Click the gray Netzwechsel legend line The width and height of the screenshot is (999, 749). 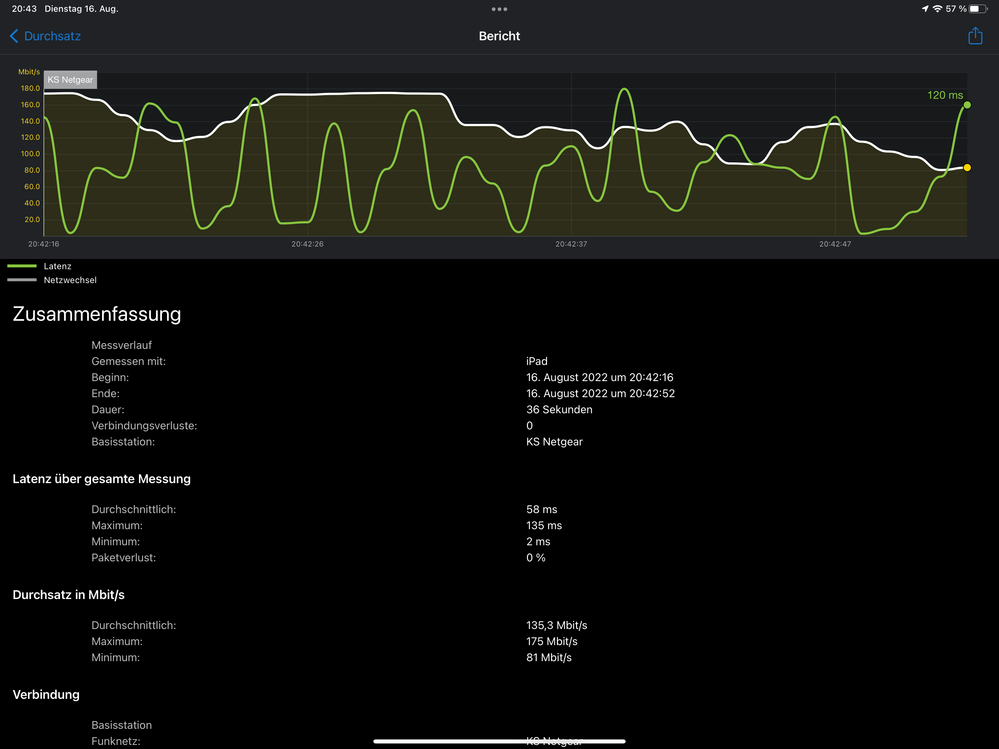coord(22,280)
